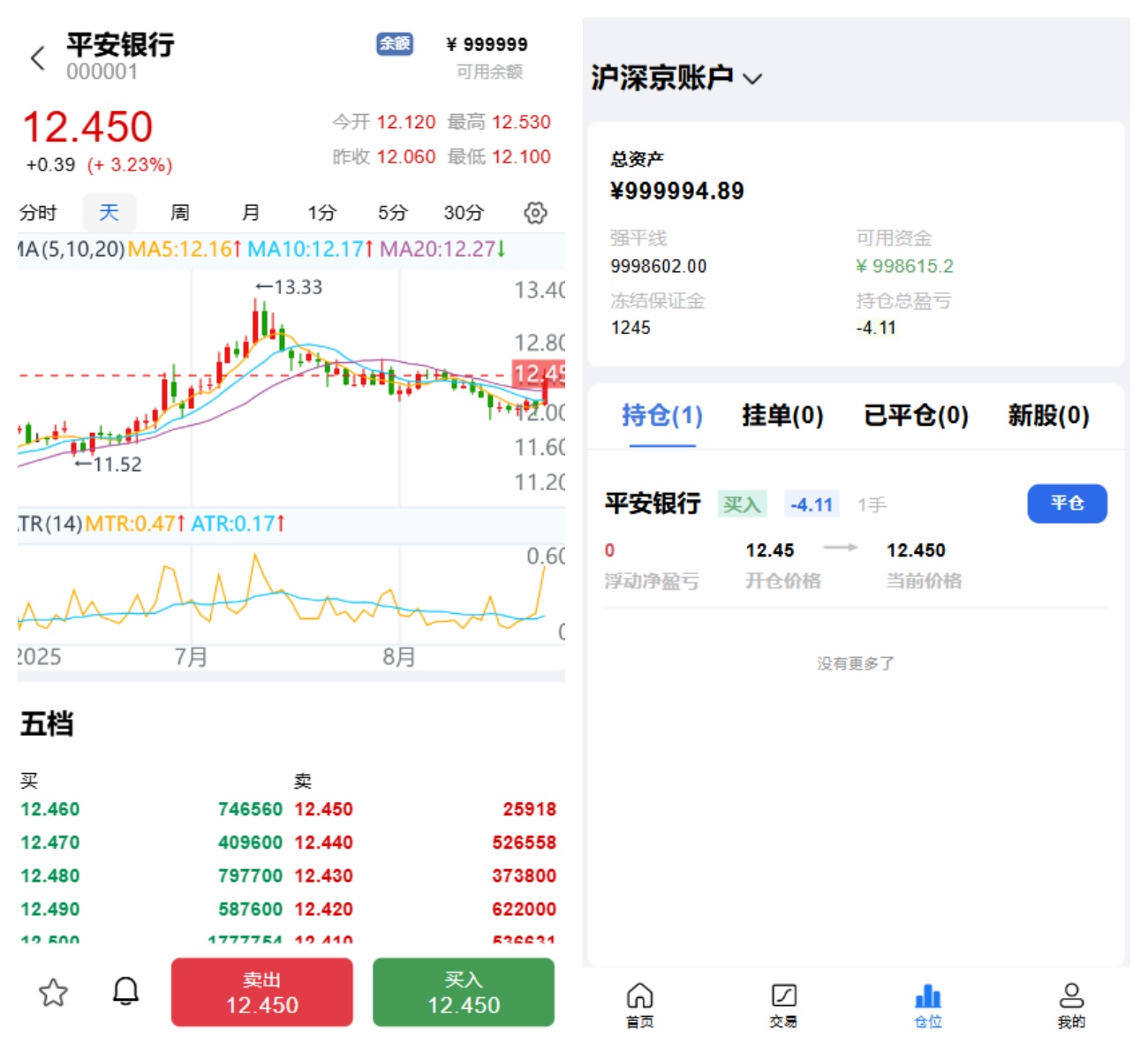Select the 30分 chart interval

click(464, 213)
